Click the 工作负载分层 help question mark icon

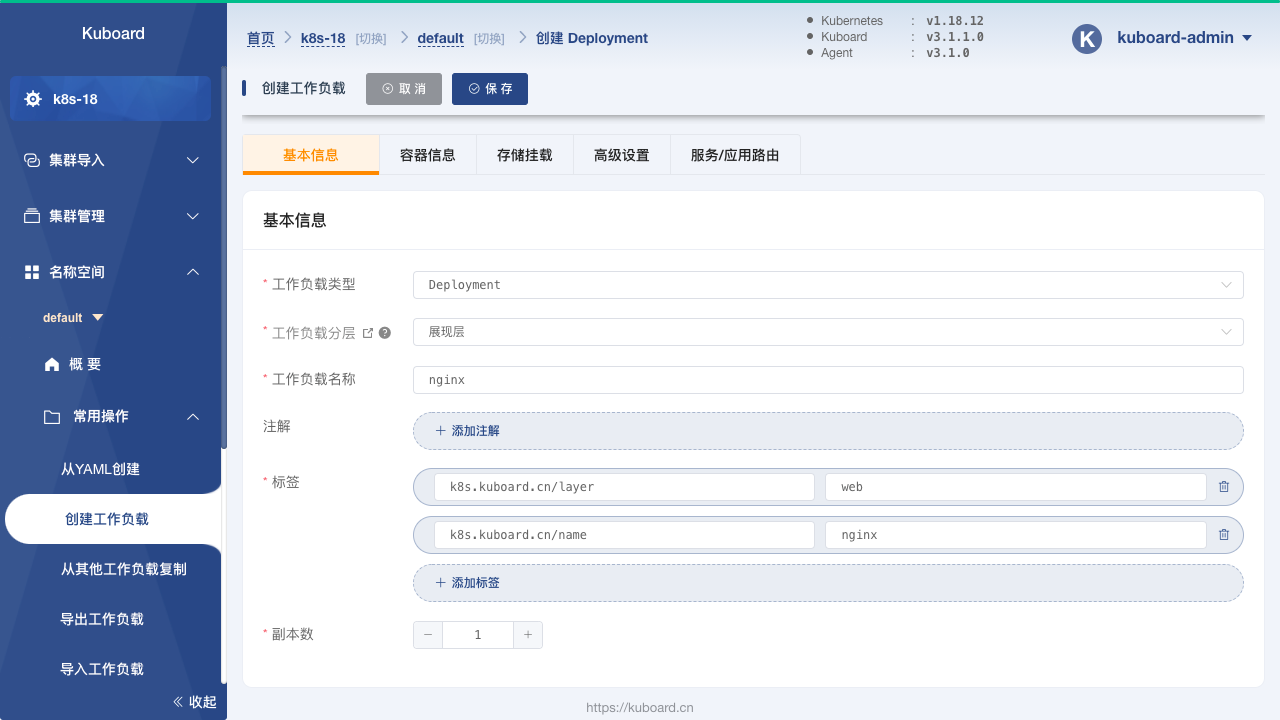[385, 333]
